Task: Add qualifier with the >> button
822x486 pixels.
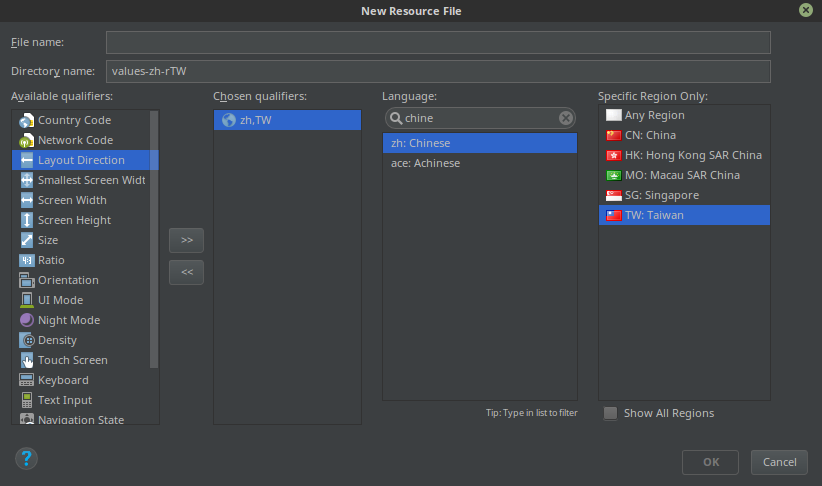Action: [x=186, y=240]
